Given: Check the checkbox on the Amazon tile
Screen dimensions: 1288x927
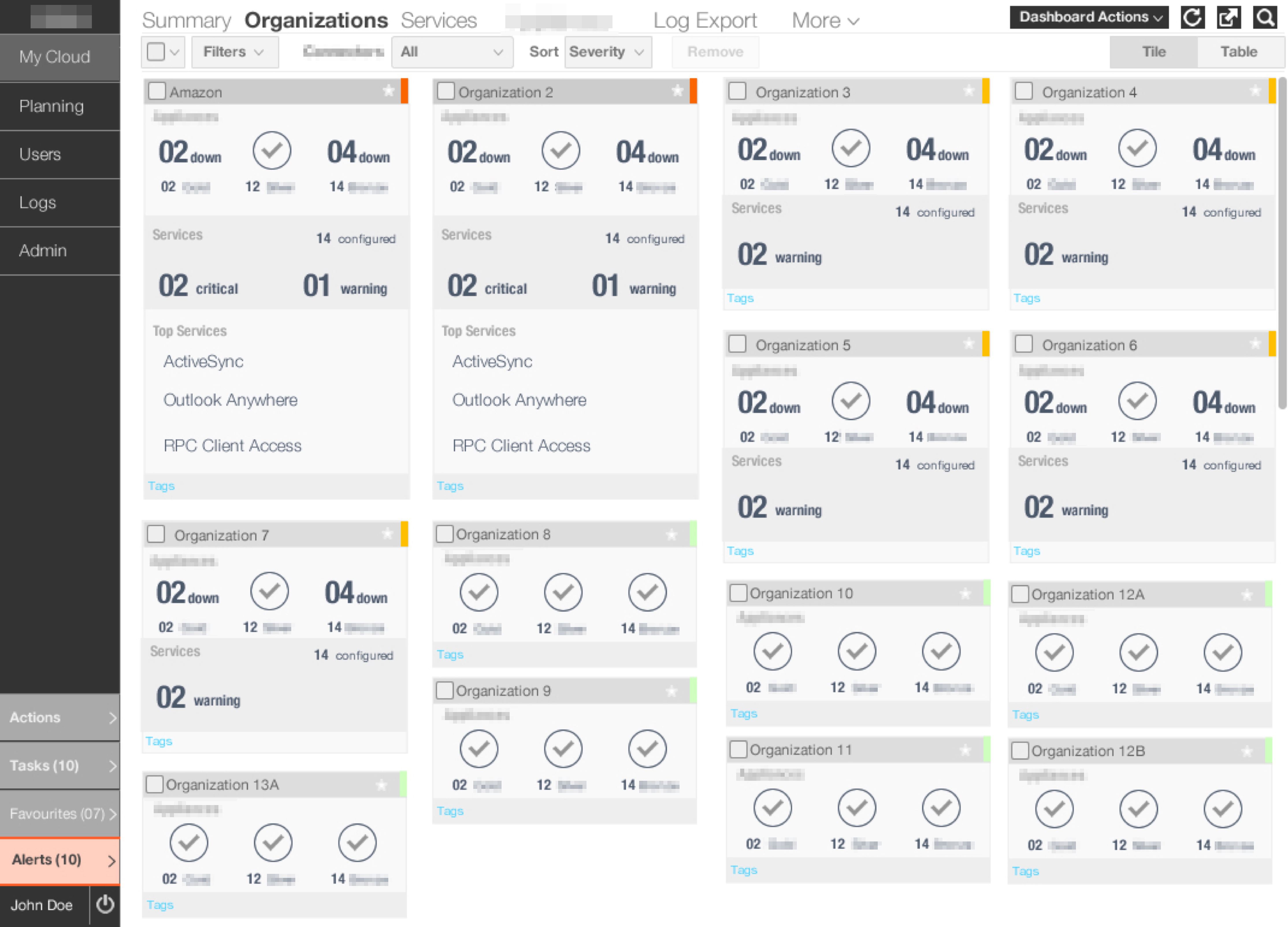Looking at the screenshot, I should pyautogui.click(x=157, y=91).
